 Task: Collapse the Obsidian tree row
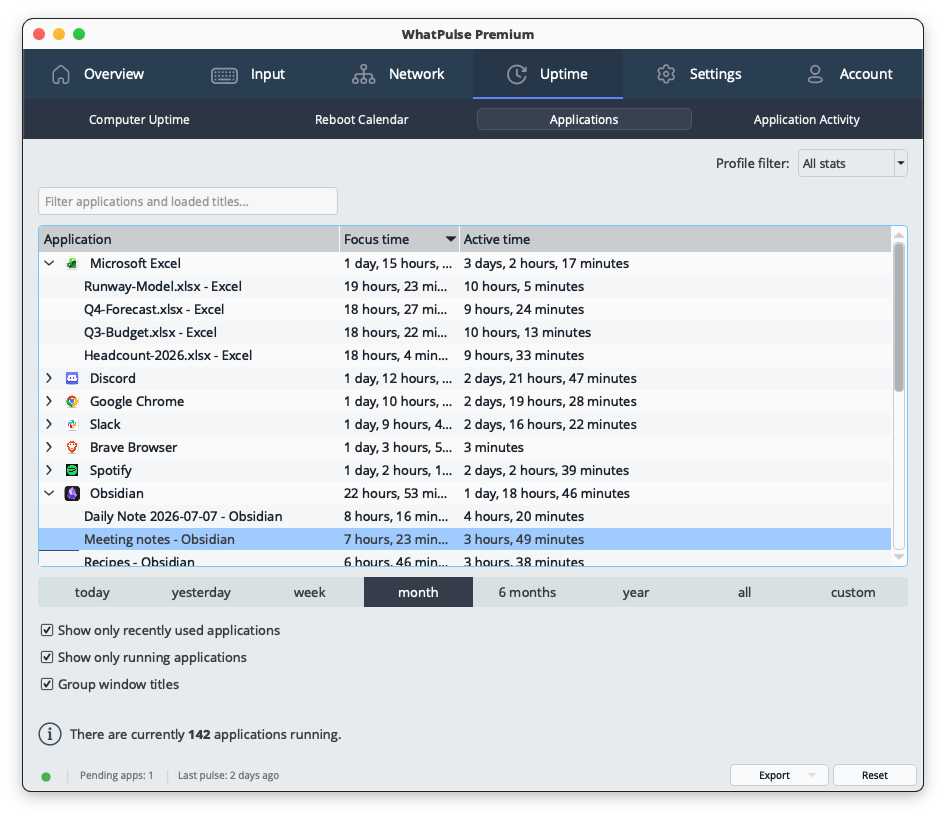49,493
